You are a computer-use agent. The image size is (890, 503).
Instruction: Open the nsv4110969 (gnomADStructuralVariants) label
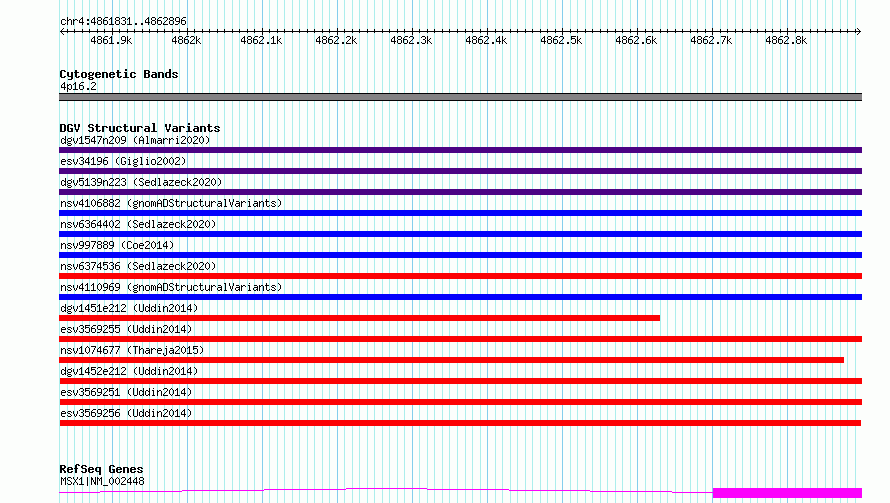pyautogui.click(x=171, y=287)
